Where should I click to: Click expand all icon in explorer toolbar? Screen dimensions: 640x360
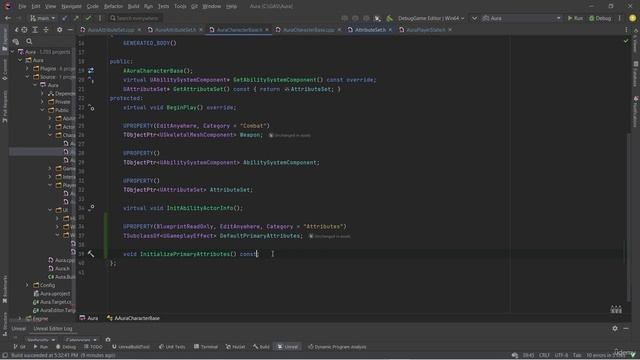pyautogui.click(x=35, y=30)
